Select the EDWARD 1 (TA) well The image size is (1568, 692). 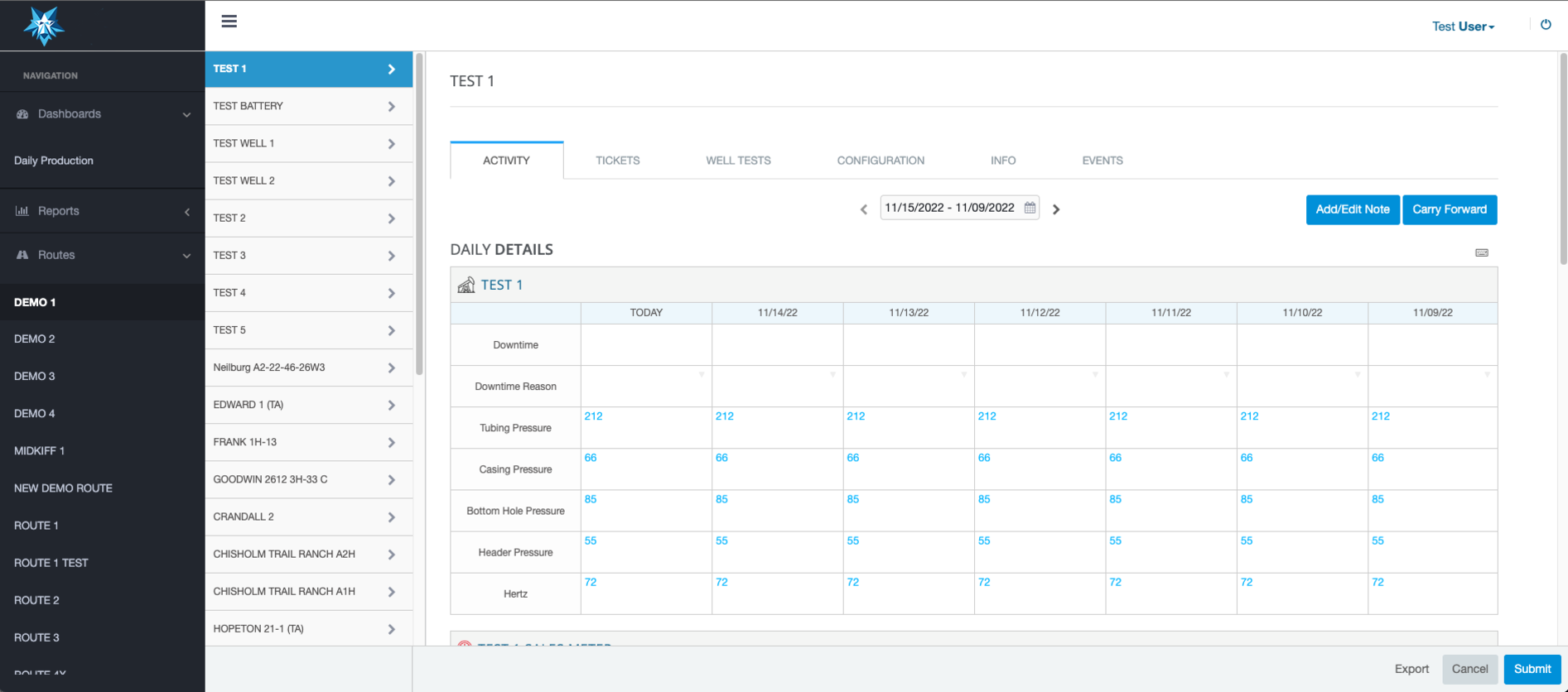pos(309,405)
